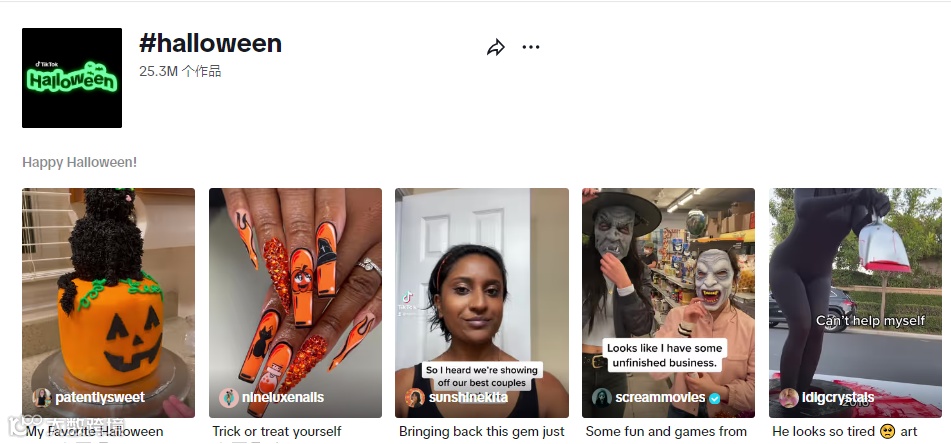The width and height of the screenshot is (951, 444).
Task: Click the screammovies username
Action: pyautogui.click(x=660, y=398)
